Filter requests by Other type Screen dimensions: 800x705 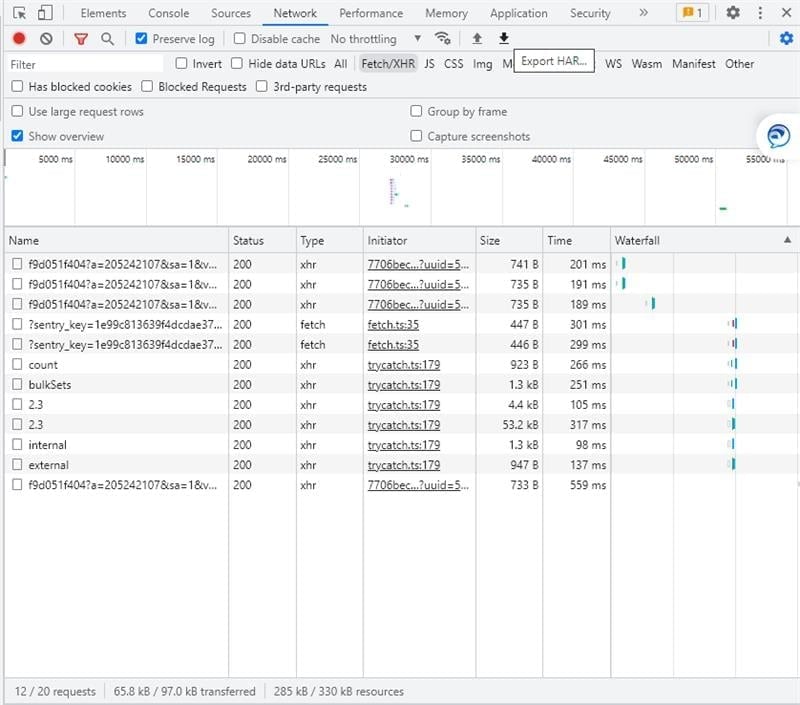coord(739,64)
